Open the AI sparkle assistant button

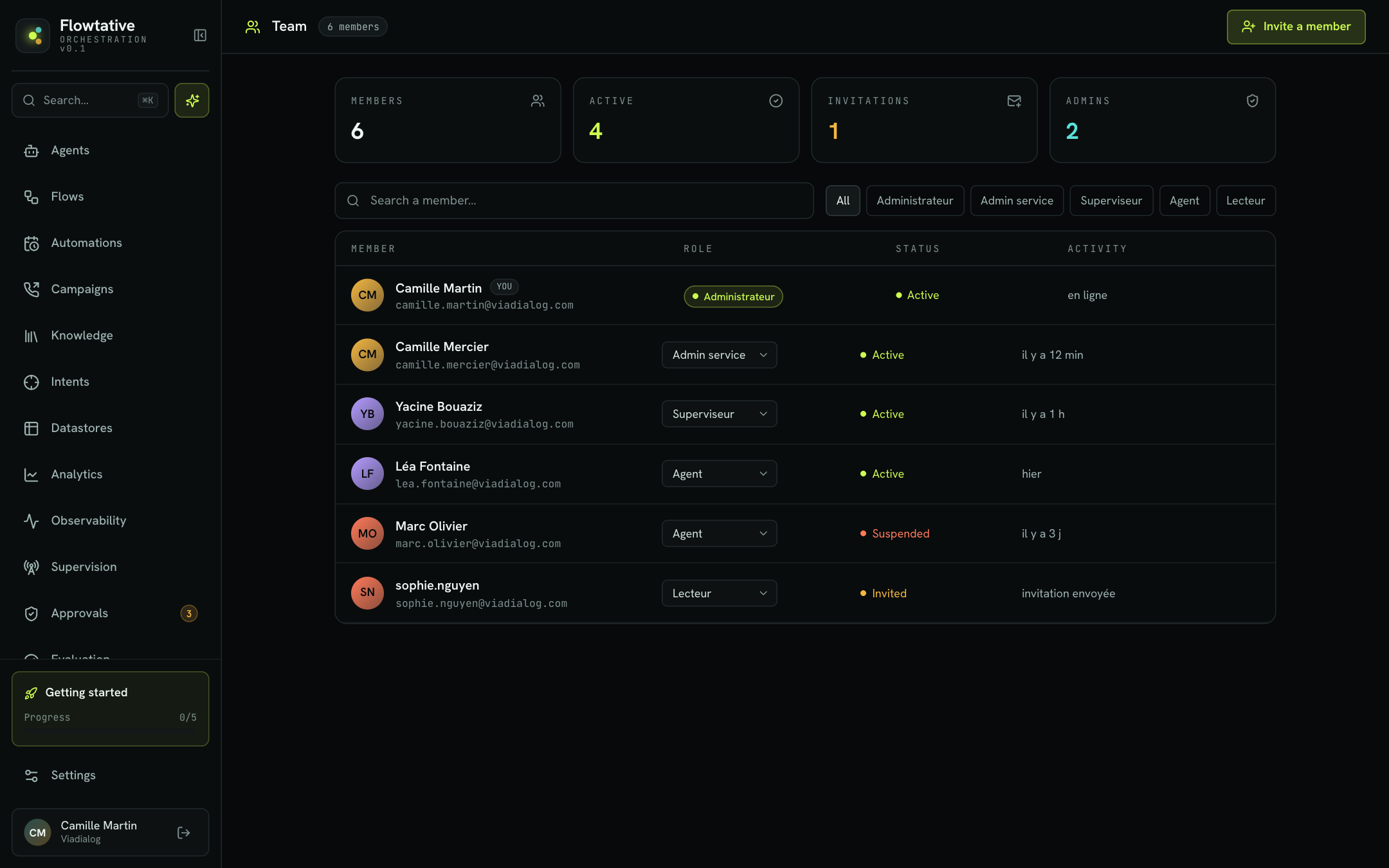point(192,100)
